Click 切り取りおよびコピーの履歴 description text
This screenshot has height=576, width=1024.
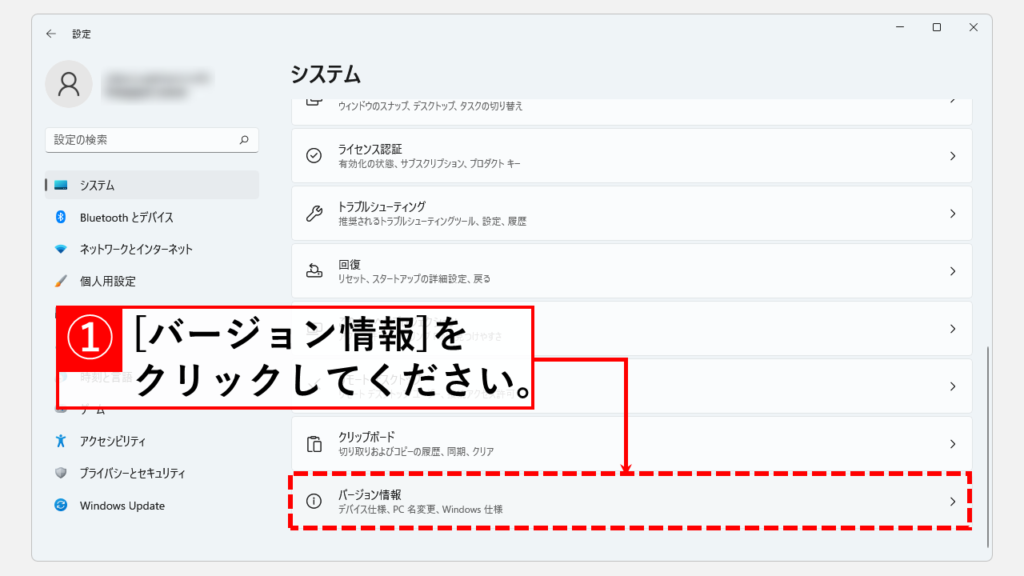pyautogui.click(x=415, y=452)
